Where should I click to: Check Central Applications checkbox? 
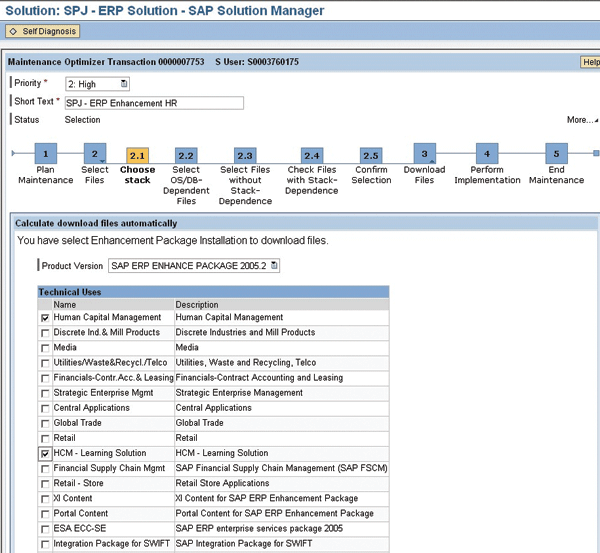(45, 408)
